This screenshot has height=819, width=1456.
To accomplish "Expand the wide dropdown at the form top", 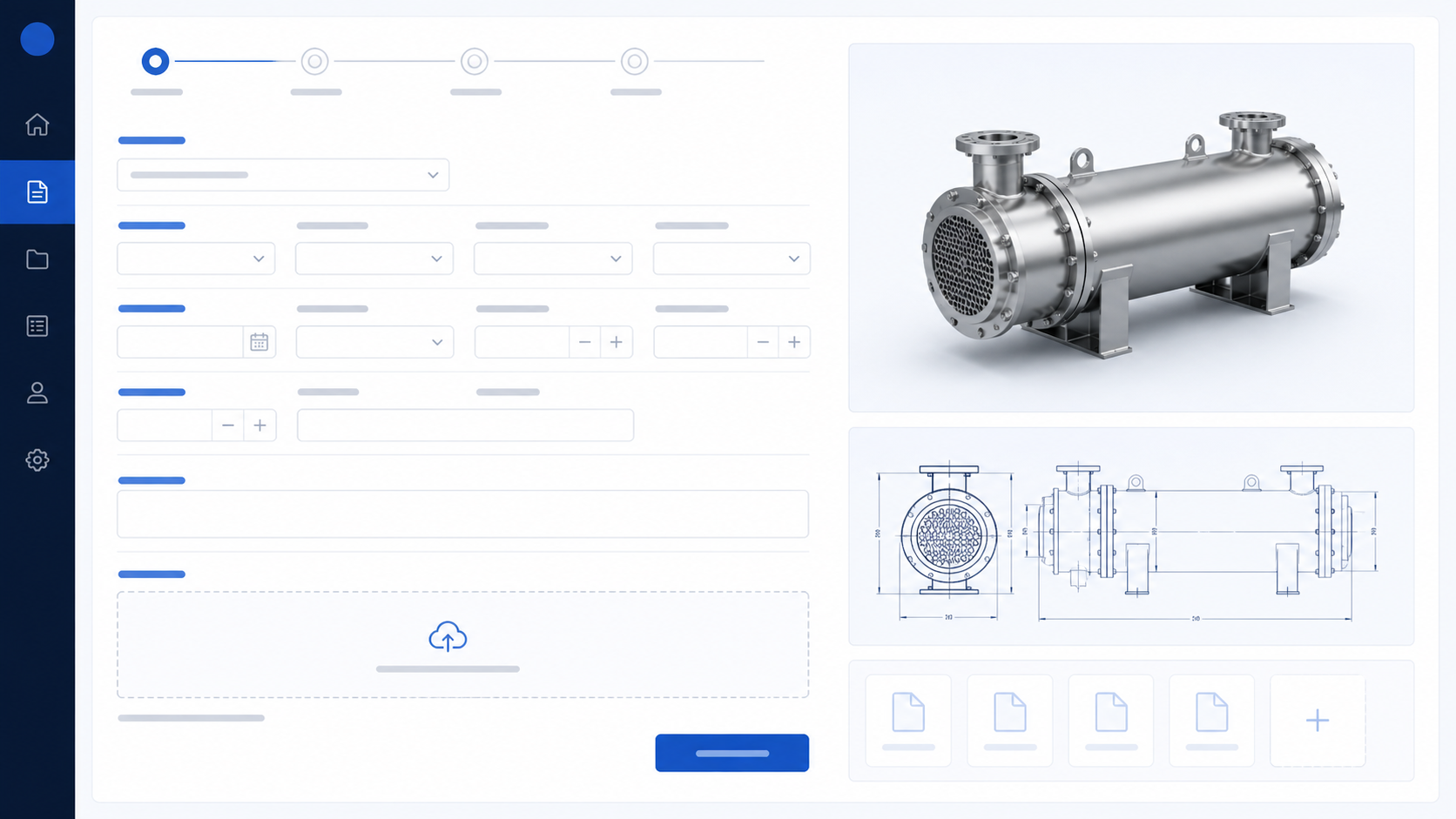I will point(283,175).
